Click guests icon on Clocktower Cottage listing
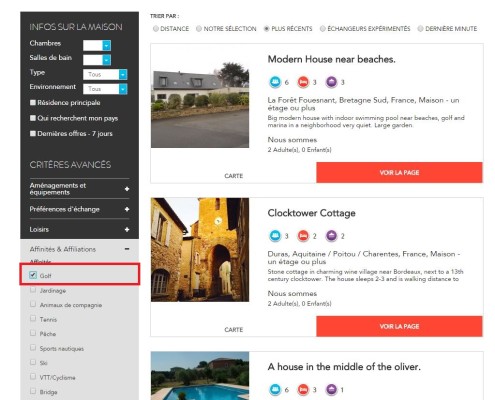Image resolution: width=495 pixels, height=400 pixels. 275,236
